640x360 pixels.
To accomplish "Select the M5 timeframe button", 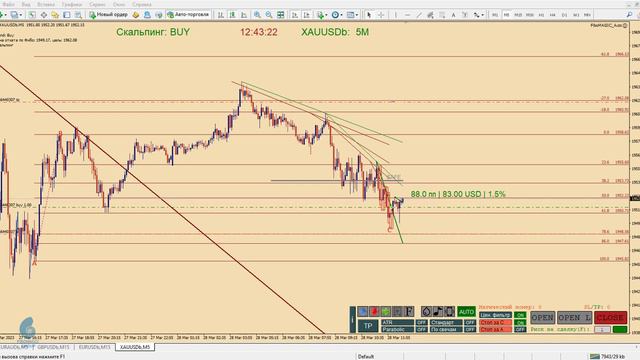I will pos(506,15).
